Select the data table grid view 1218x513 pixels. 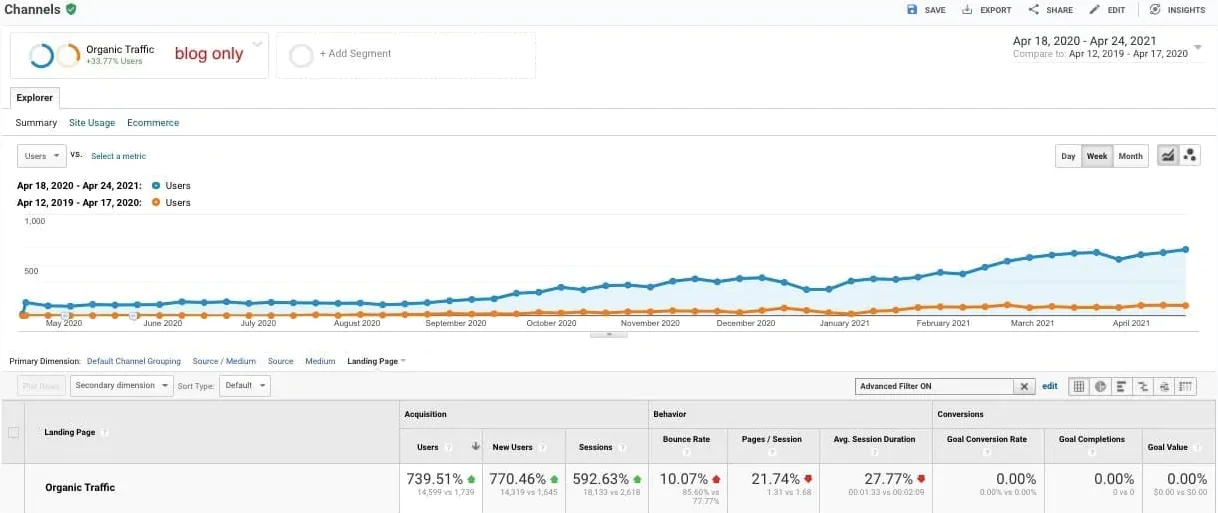[1079, 386]
